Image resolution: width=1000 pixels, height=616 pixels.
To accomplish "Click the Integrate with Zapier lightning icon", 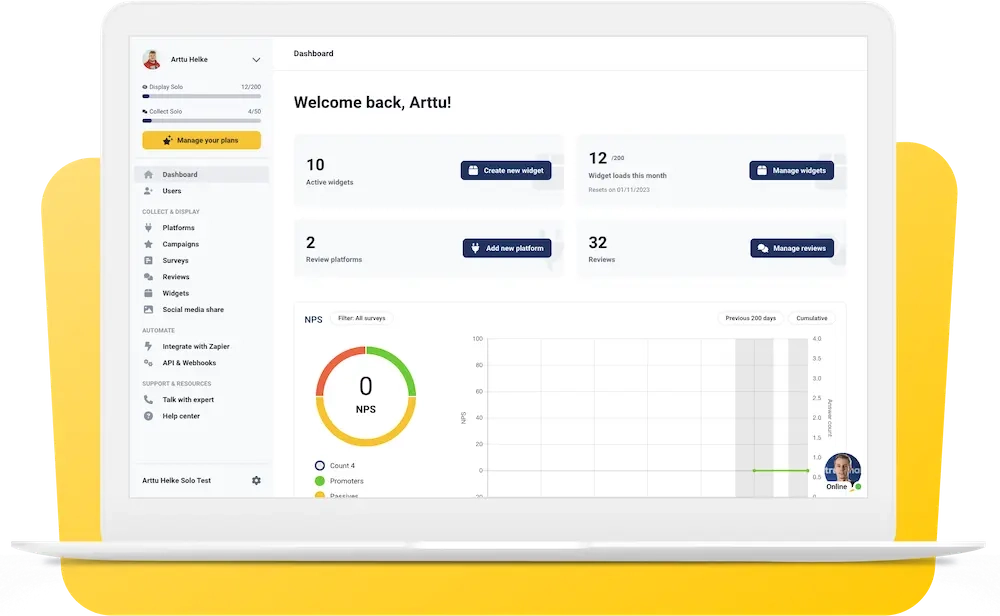I will point(148,347).
